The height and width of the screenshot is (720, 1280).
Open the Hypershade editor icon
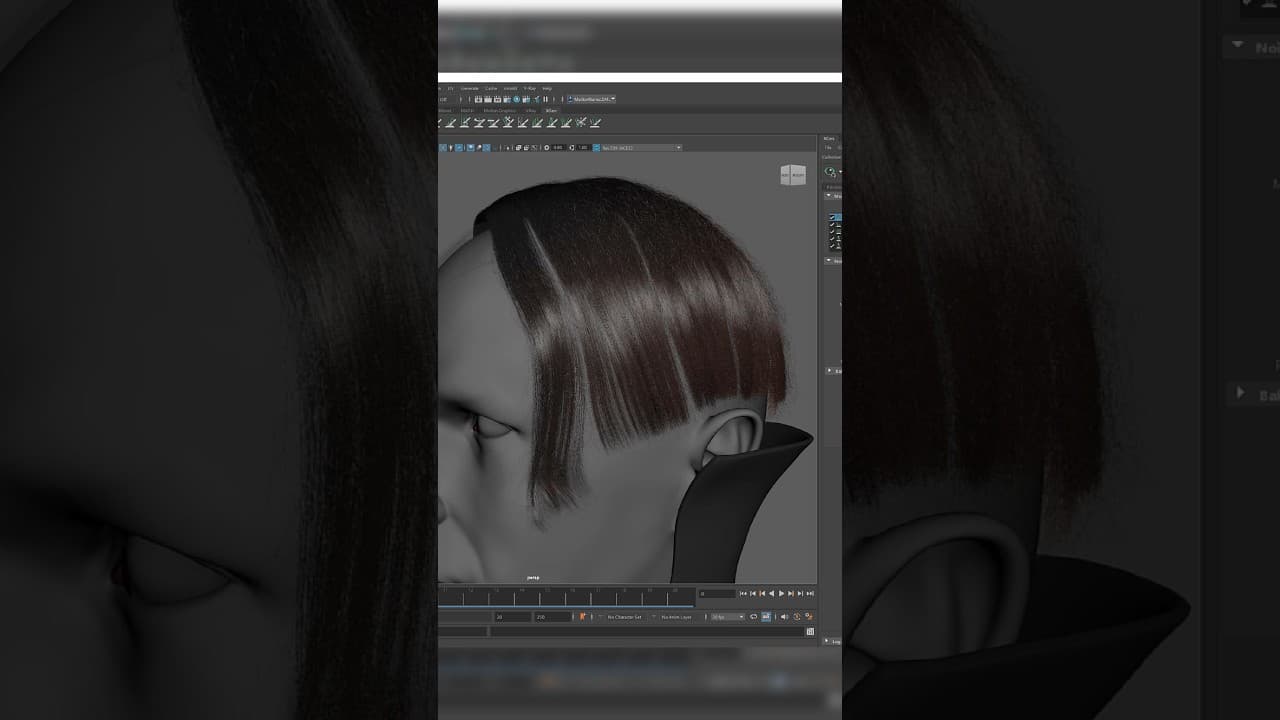coord(517,99)
